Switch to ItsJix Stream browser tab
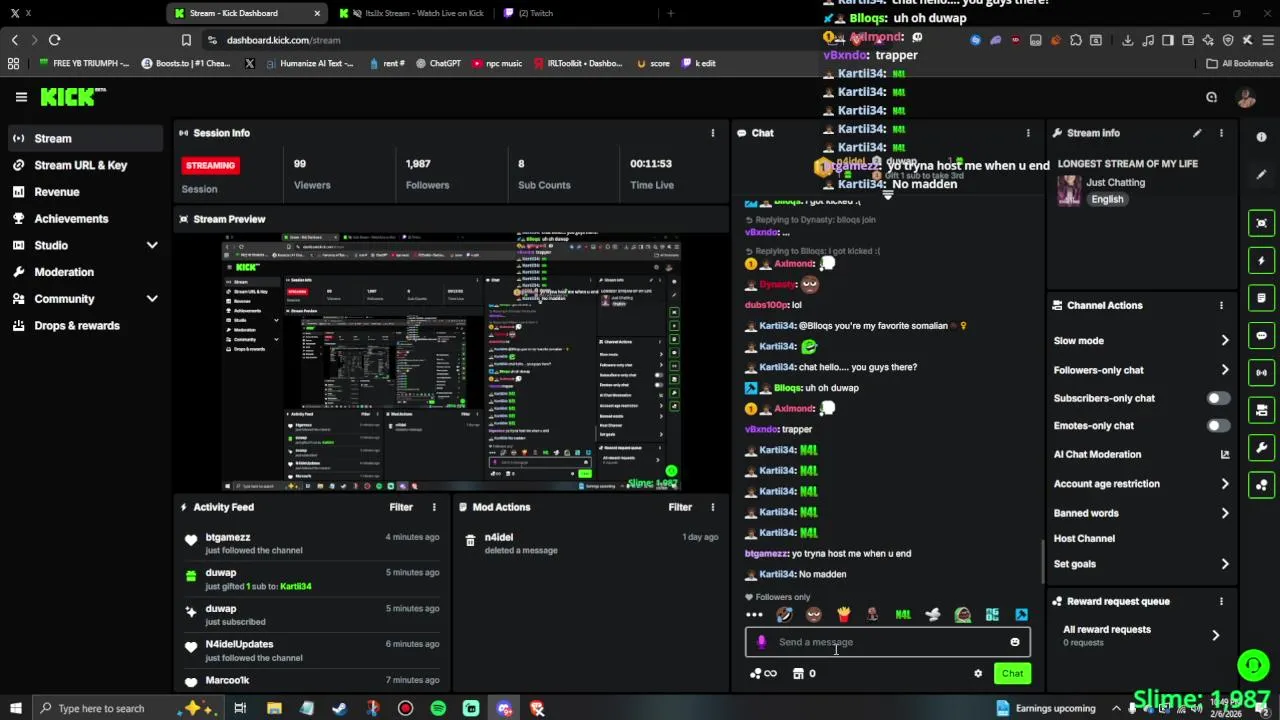This screenshot has width=1280, height=720. [x=410, y=13]
